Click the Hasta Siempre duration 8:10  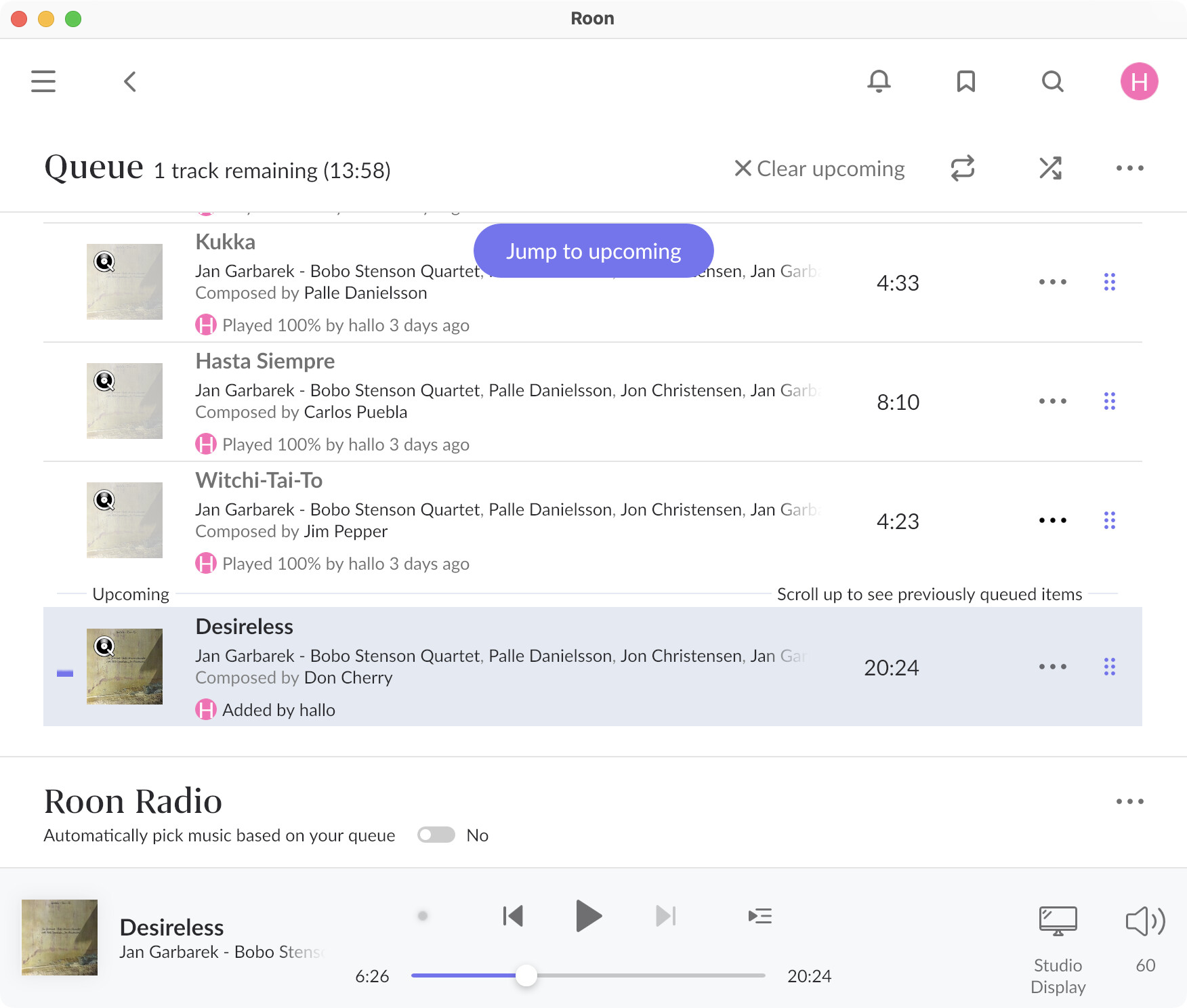(898, 402)
